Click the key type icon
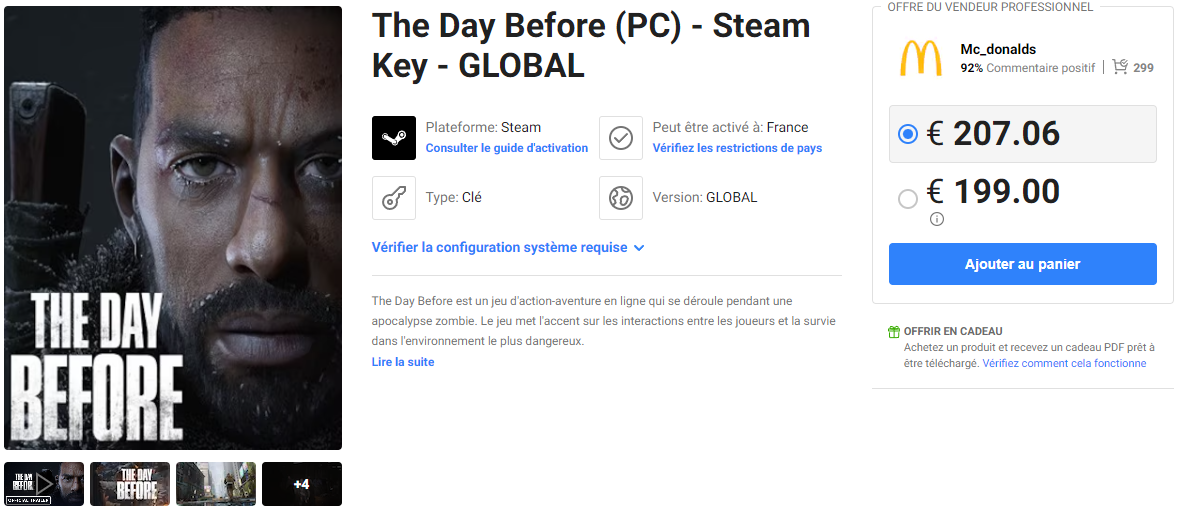 pyautogui.click(x=393, y=198)
